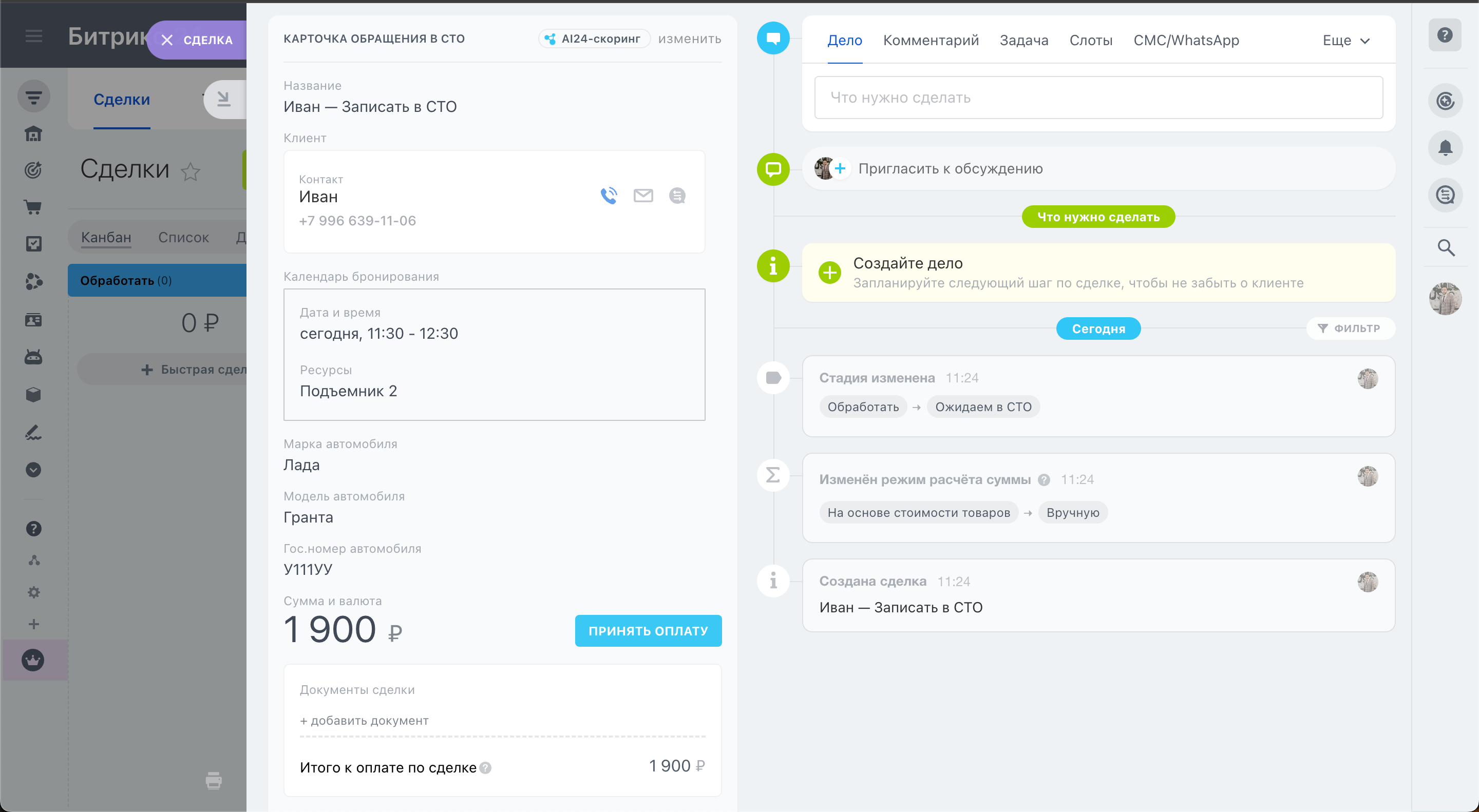Click the help question mark top right
The image size is (1479, 812).
[x=1445, y=35]
